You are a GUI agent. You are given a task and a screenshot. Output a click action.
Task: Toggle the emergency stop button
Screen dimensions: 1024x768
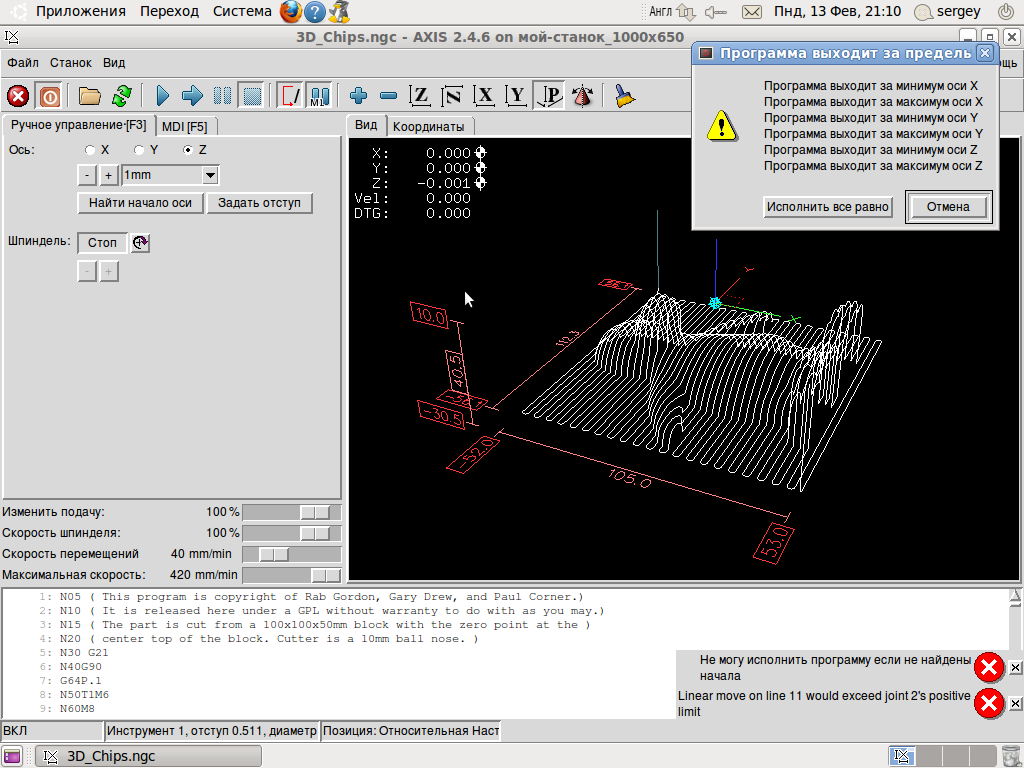click(18, 96)
